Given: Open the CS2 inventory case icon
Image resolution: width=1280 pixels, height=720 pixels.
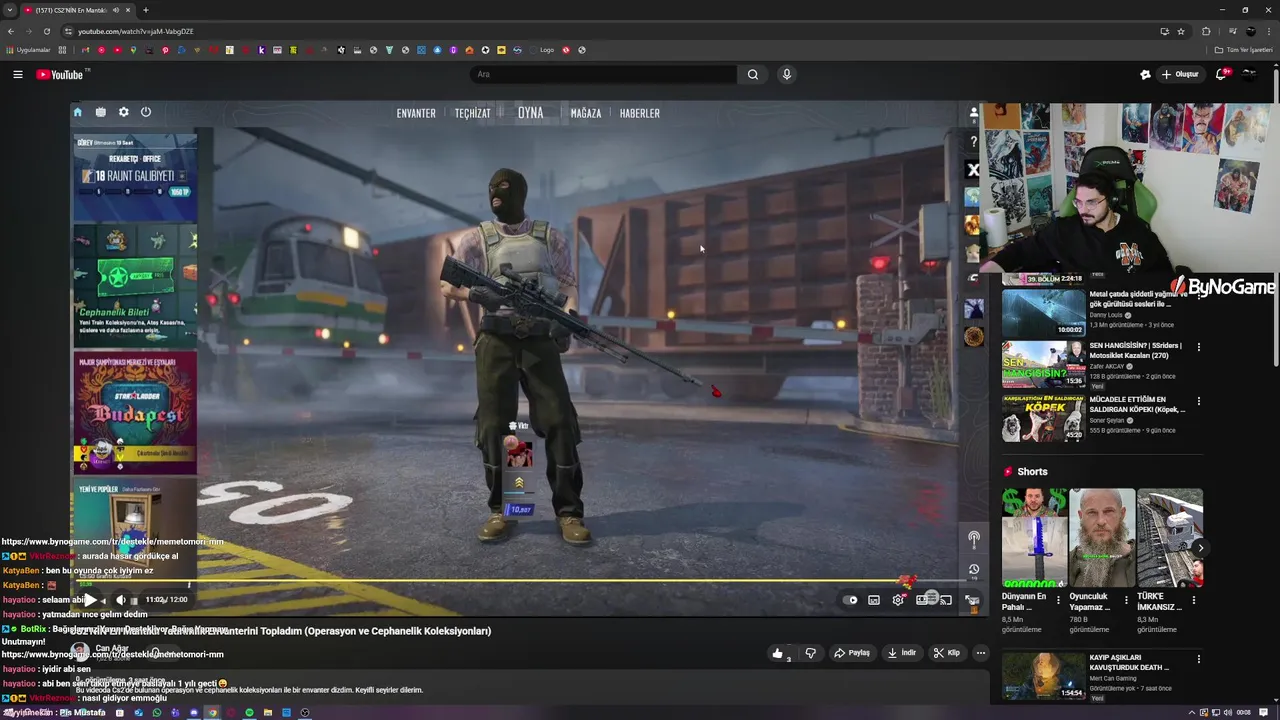Looking at the screenshot, I should [x=101, y=112].
